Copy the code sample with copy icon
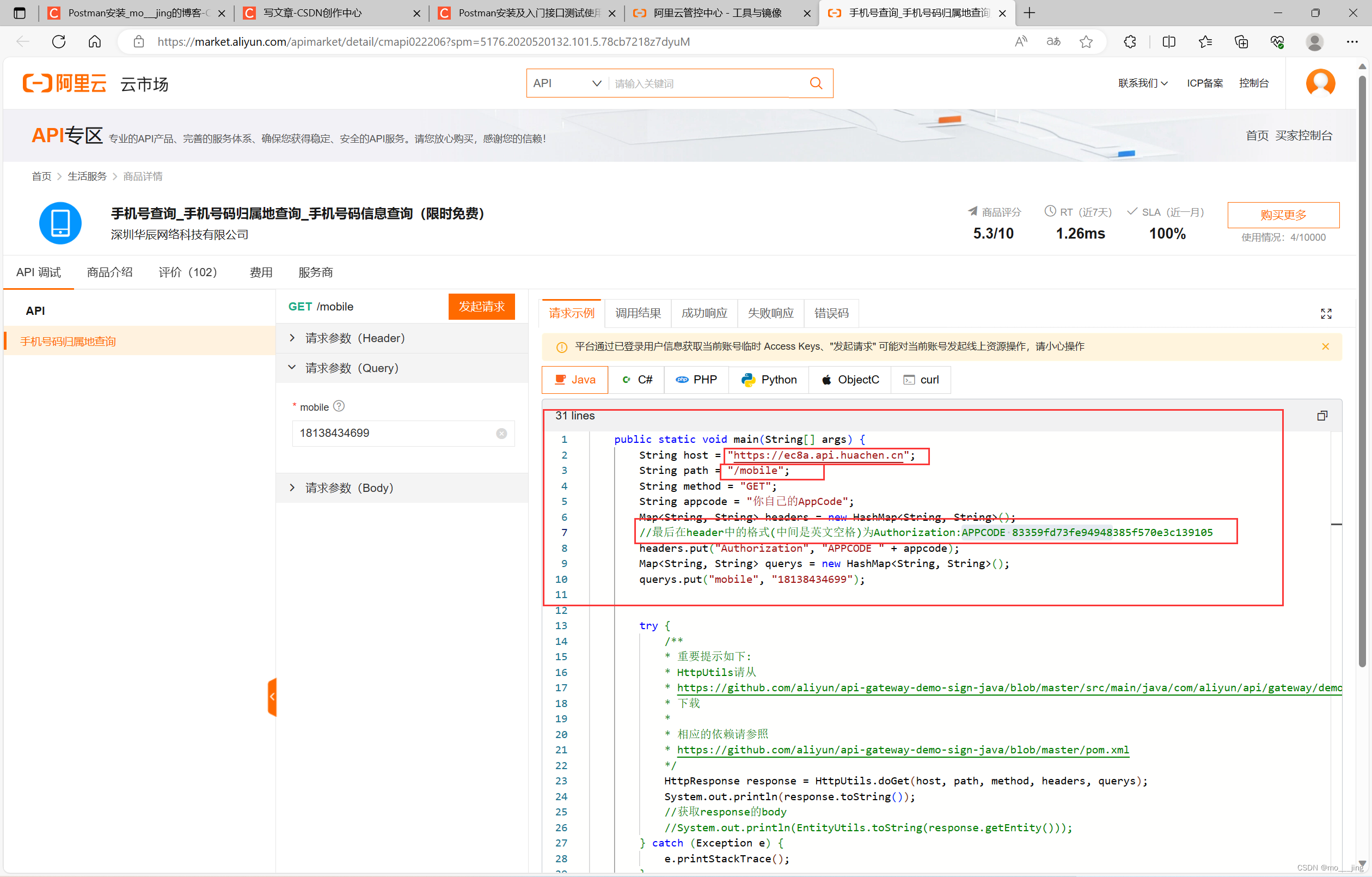 pos(1322,416)
